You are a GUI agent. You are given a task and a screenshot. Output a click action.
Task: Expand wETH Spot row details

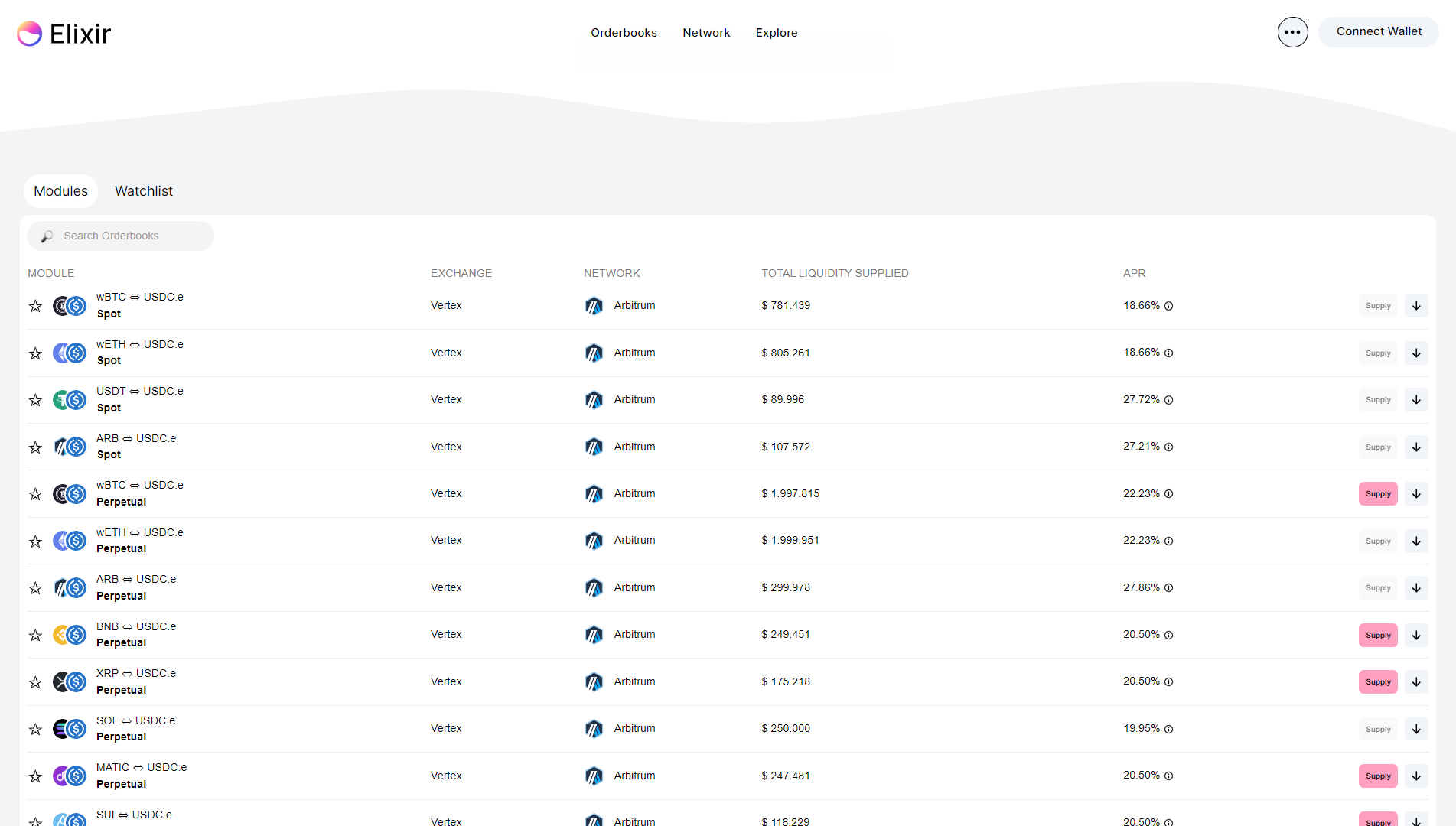1416,353
